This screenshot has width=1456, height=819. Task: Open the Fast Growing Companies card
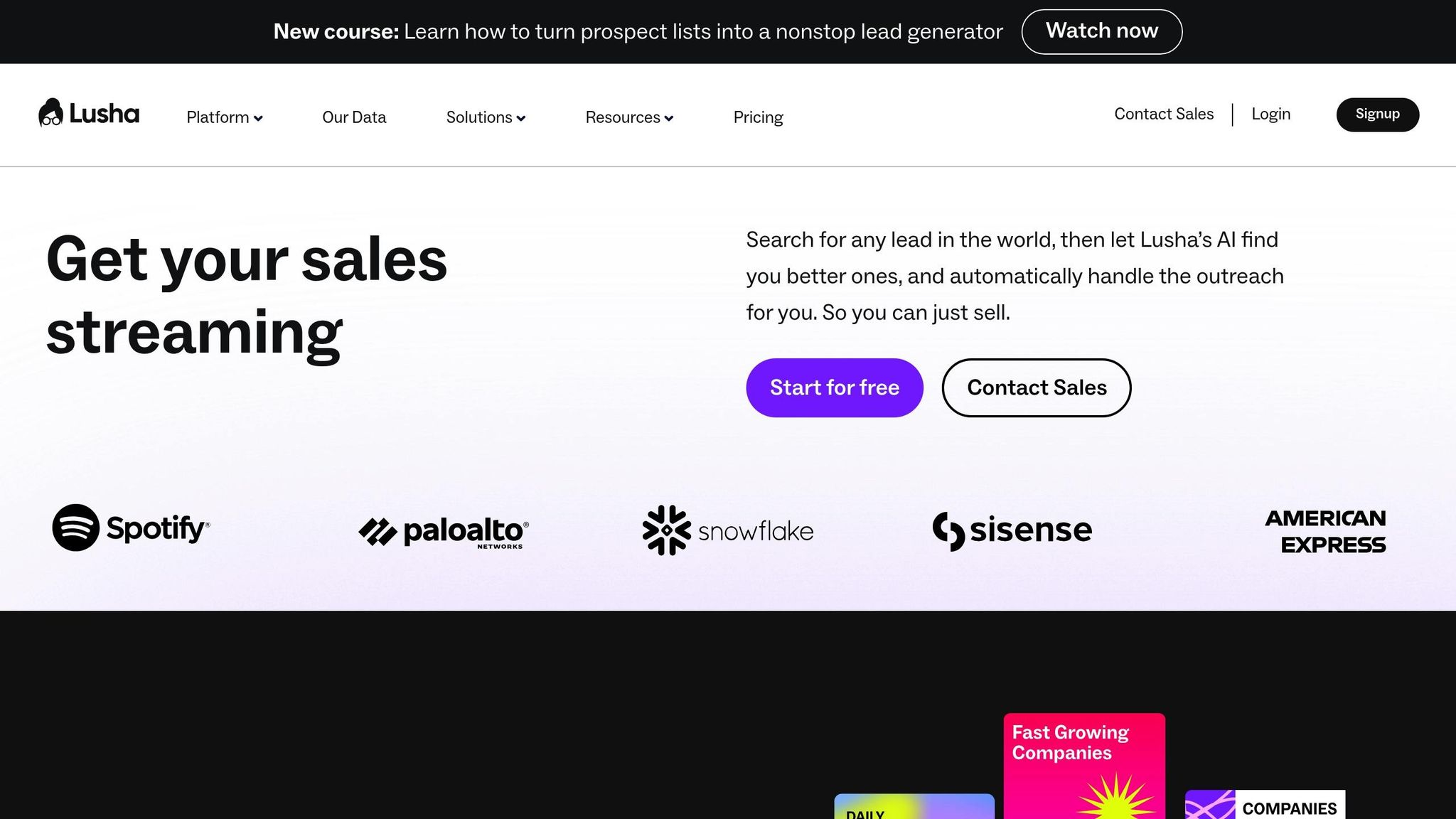1083,765
